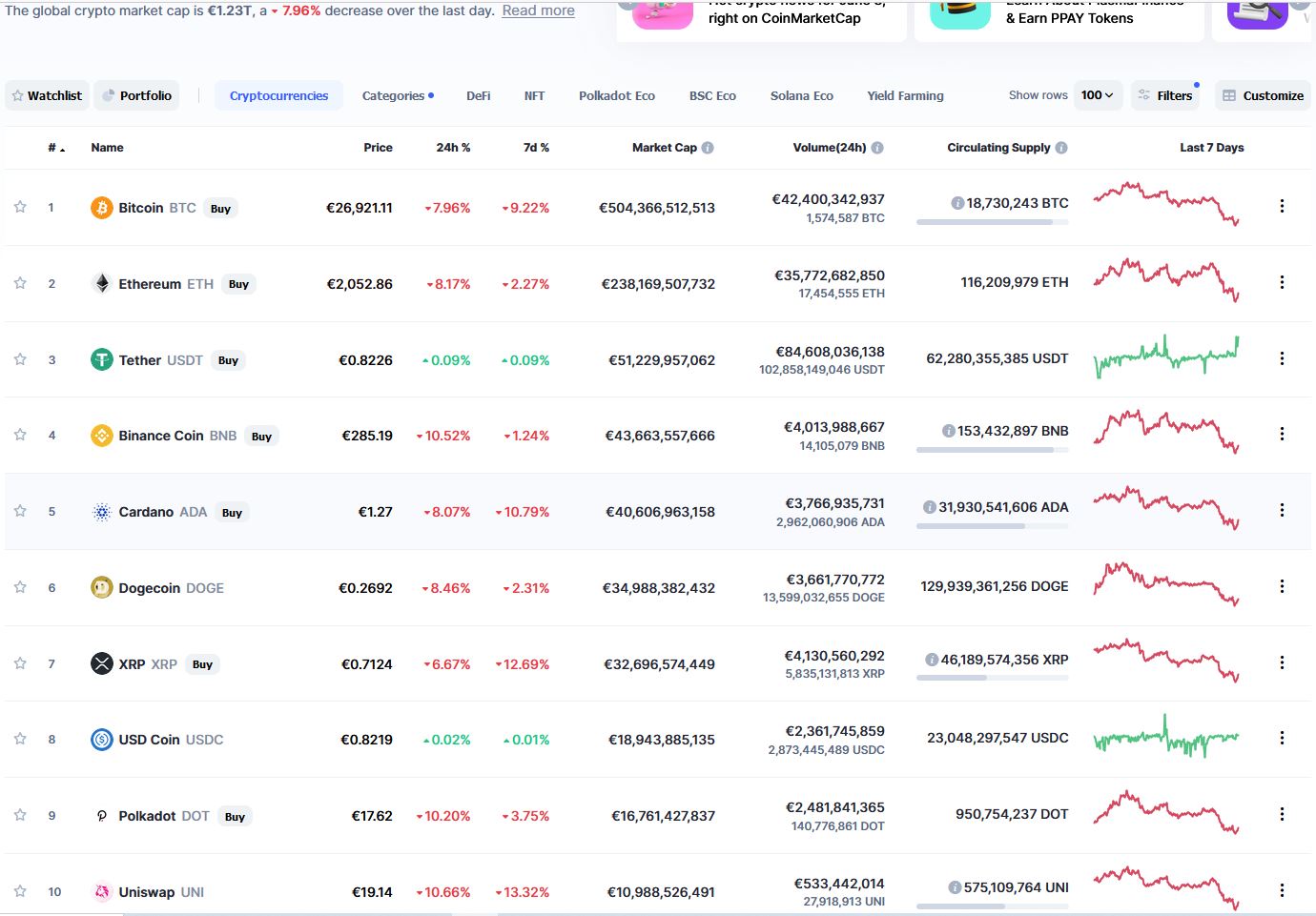Screen dimensions: 1316x916
Task: Sort by rank using the # header
Action: tap(56, 148)
